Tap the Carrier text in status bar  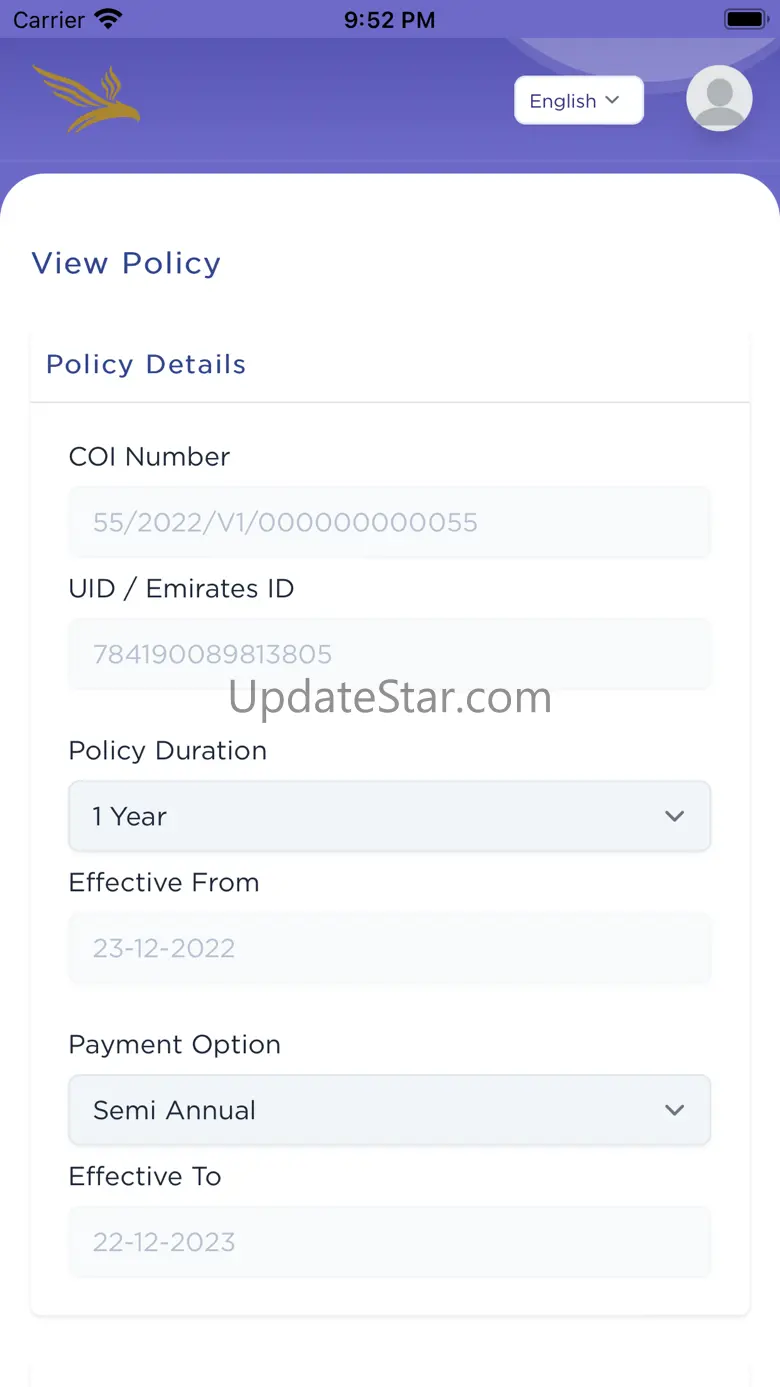(49, 19)
